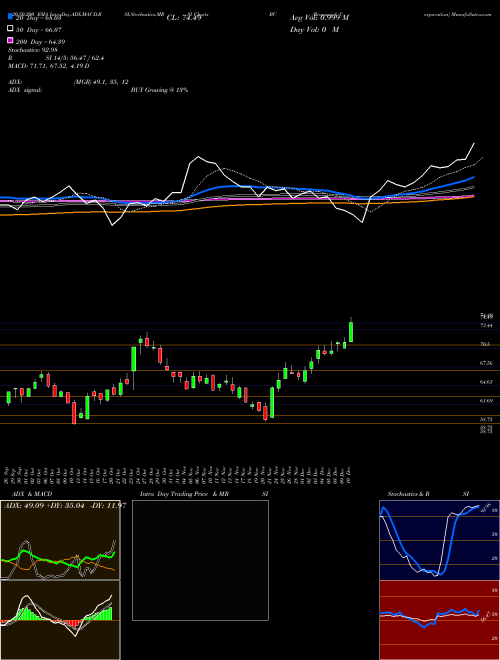Viewport: 500px width, 660px height.
Task: Click the empty Intra Day Trading Price panel
Action: click(200, 560)
